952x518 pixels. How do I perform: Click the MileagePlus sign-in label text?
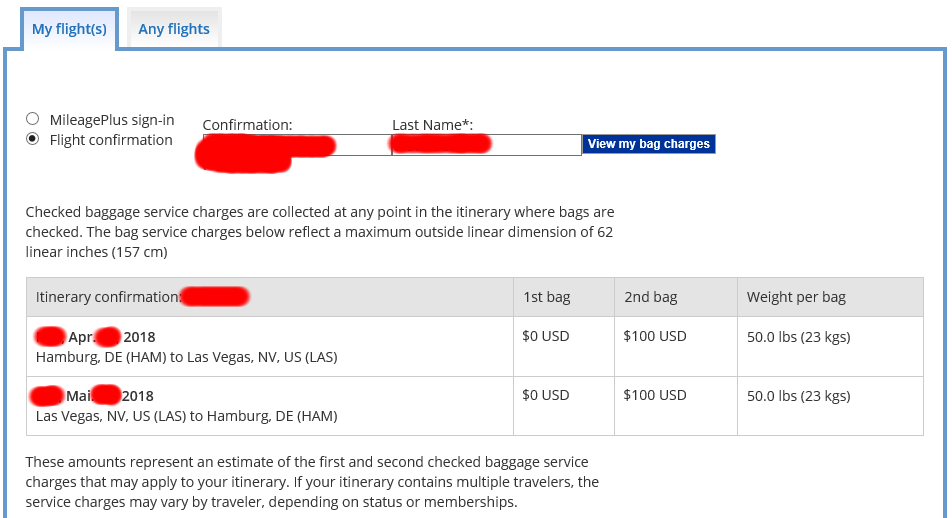pyautogui.click(x=112, y=119)
